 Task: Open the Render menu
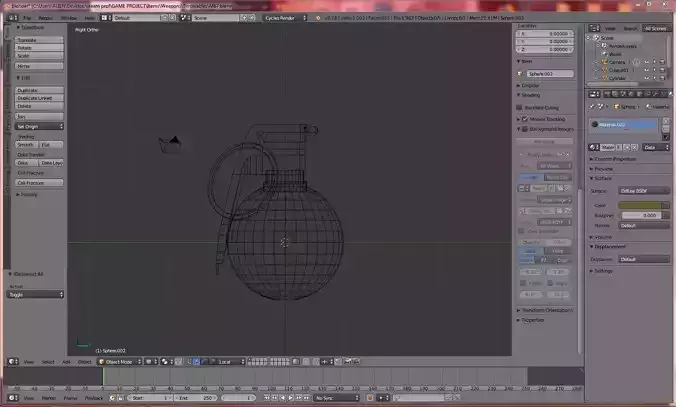[45, 18]
